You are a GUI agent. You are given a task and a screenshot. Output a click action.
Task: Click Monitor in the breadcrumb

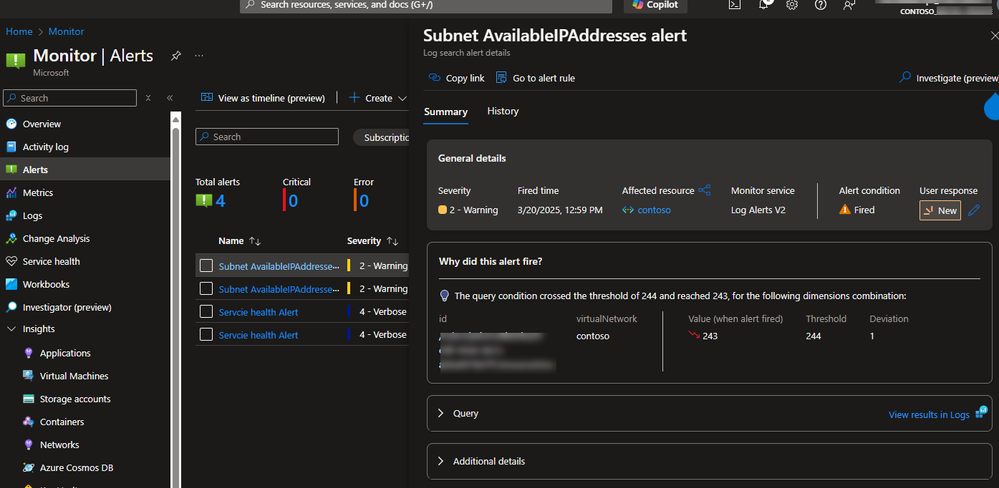(66, 32)
